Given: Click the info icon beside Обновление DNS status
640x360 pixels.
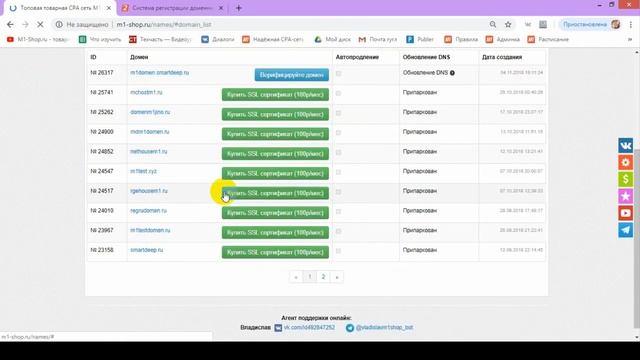Looking at the screenshot, I should pos(452,73).
